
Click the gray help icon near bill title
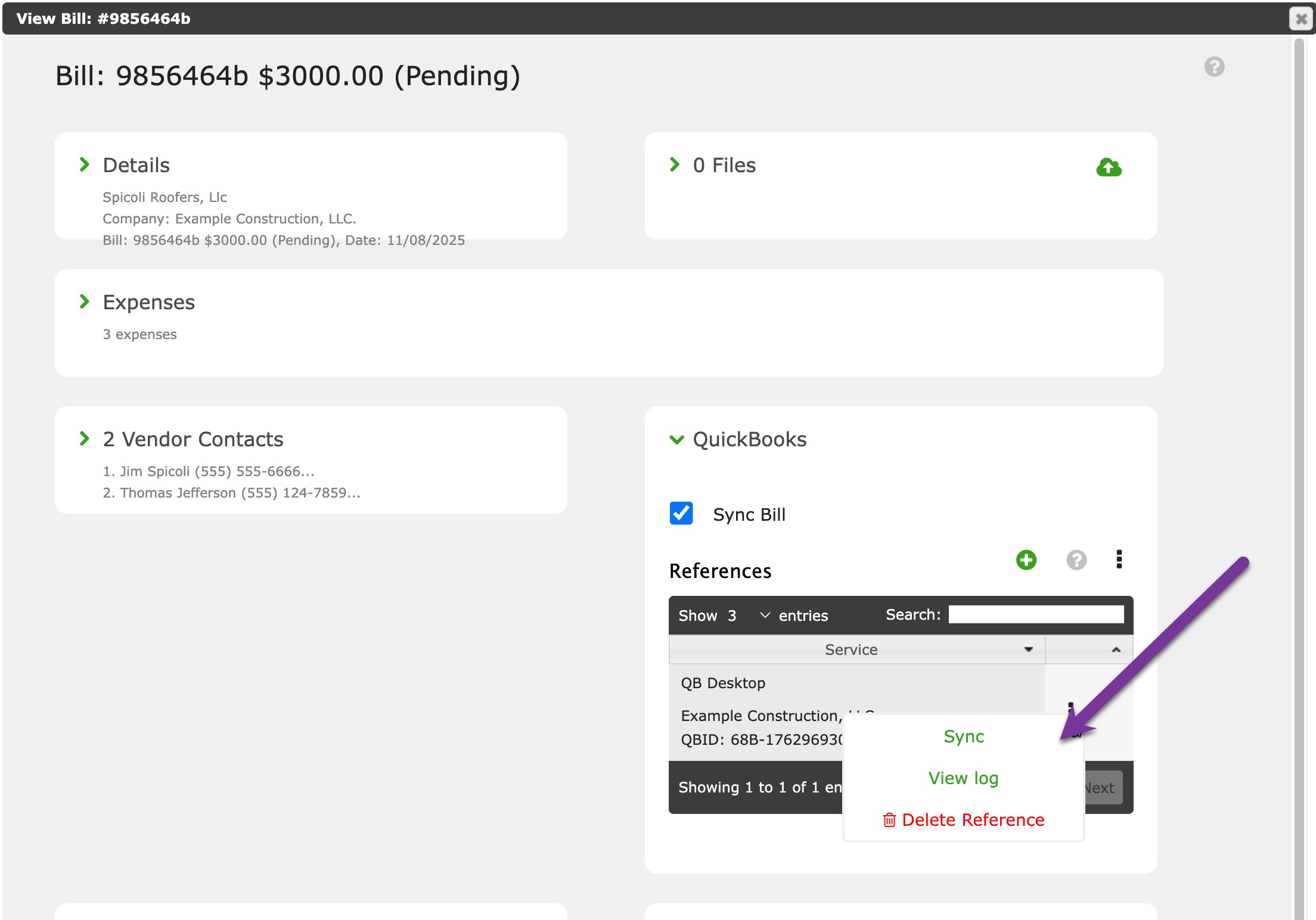[1214, 67]
